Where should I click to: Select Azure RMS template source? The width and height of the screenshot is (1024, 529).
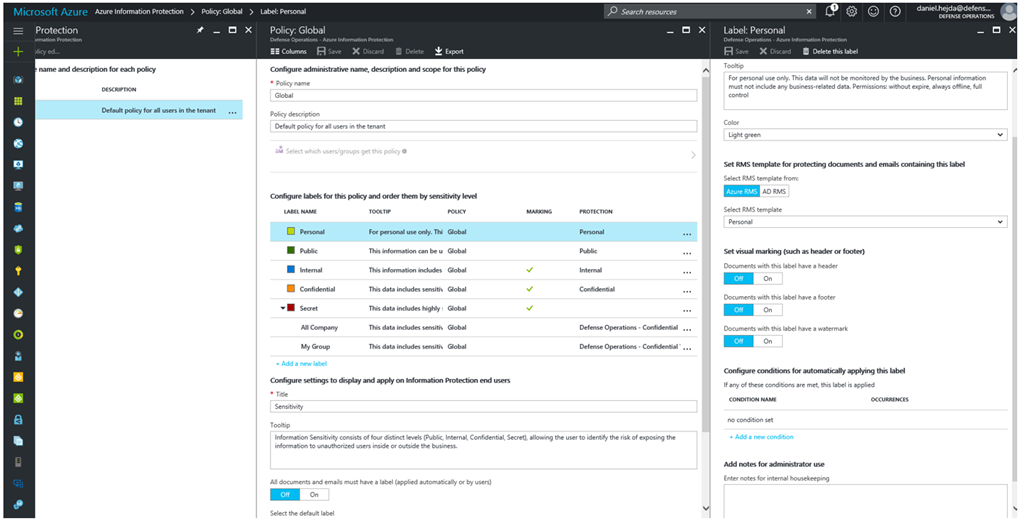(742, 191)
